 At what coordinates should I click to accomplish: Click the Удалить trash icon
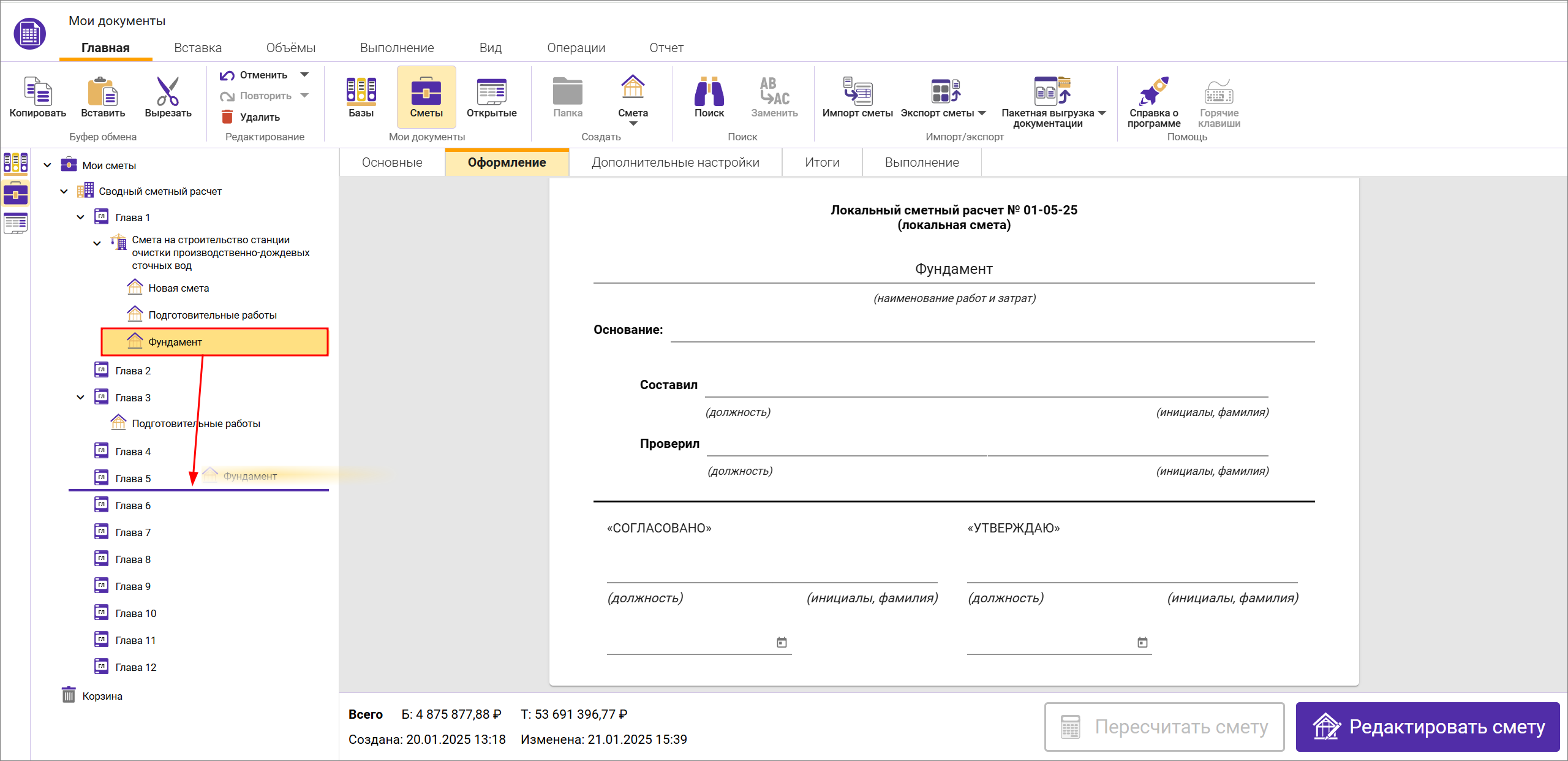pos(227,117)
